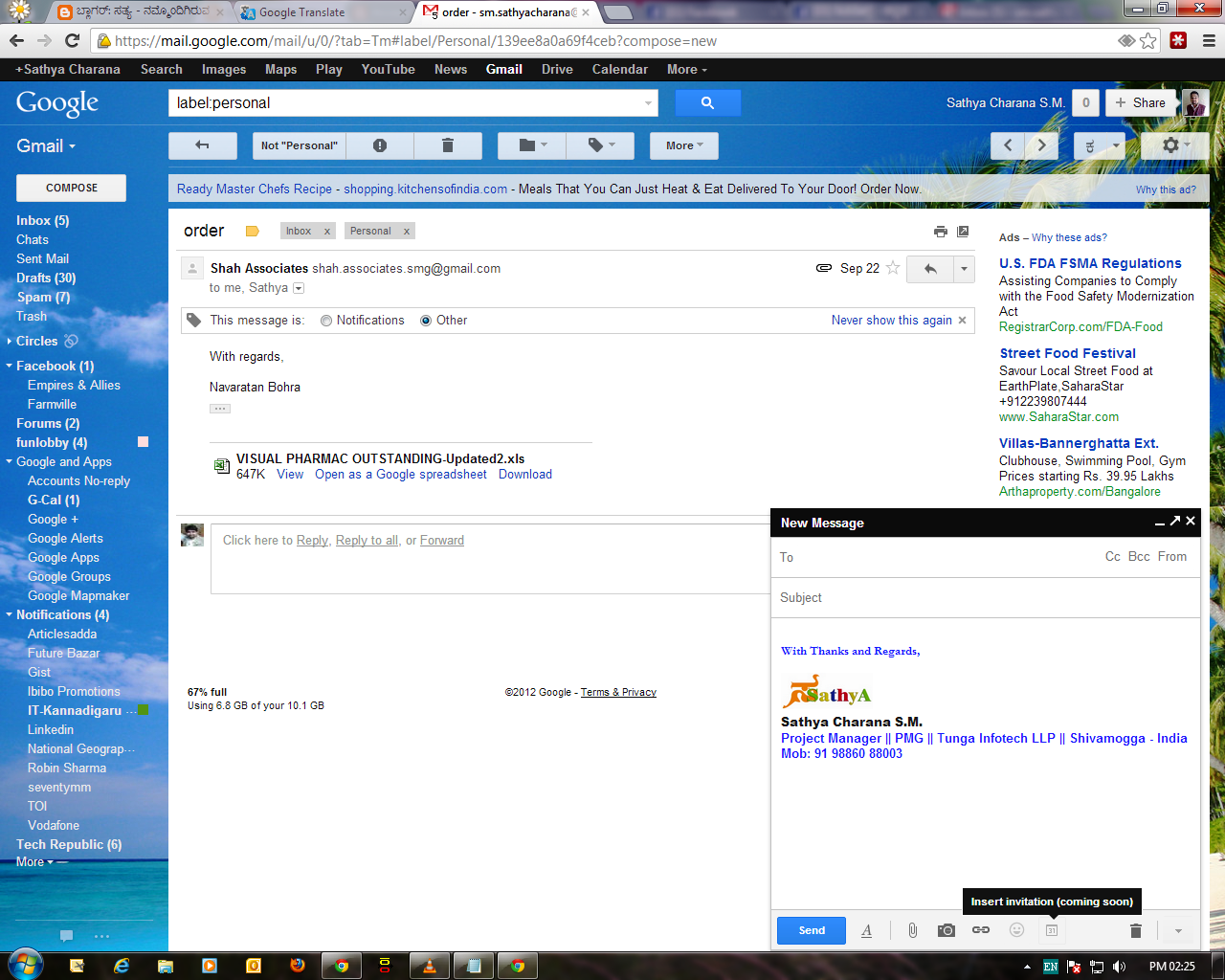
Task: Download the VISUAL PHARMAC attachment
Action: tap(525, 475)
